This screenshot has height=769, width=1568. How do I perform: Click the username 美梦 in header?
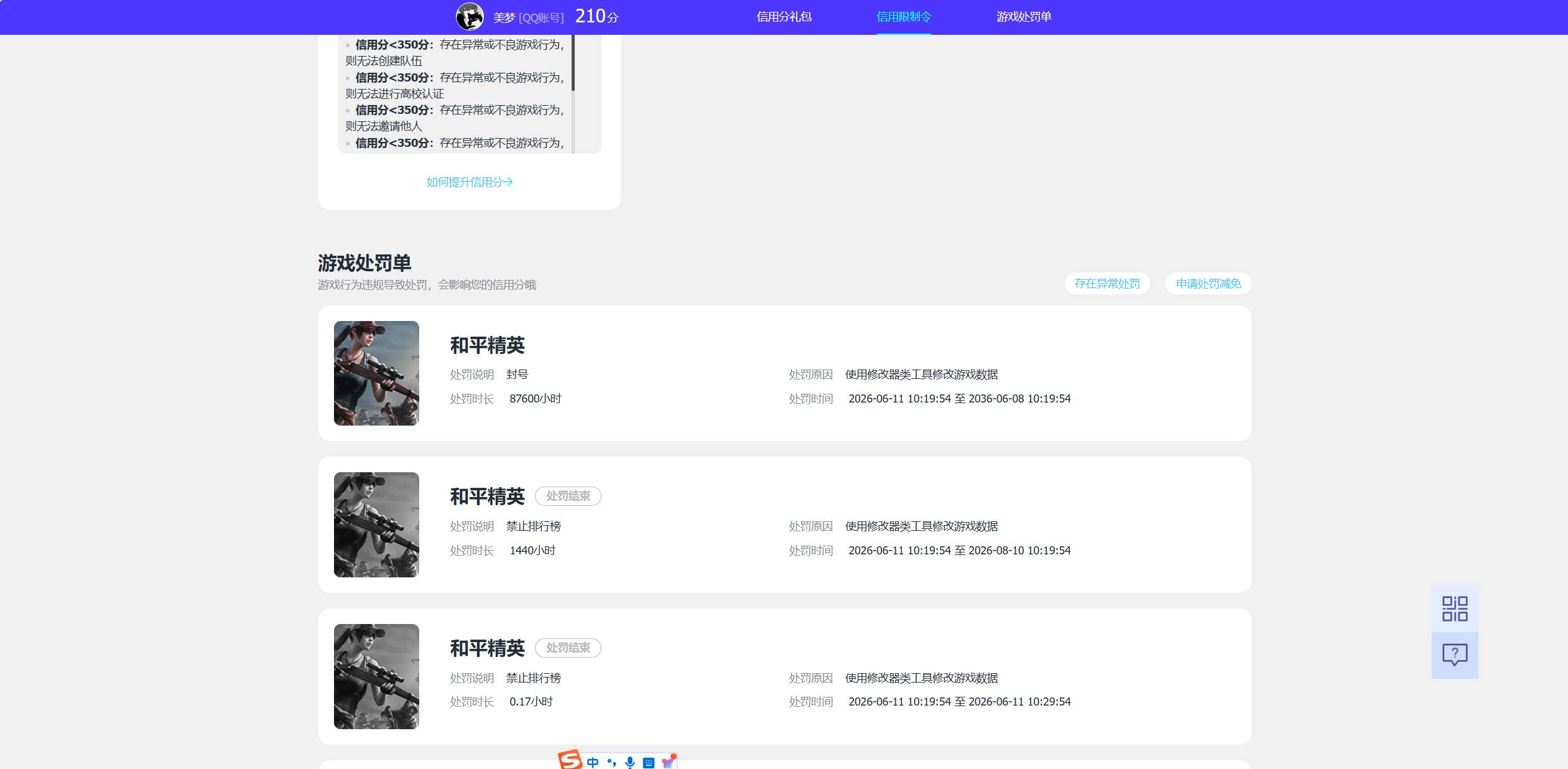tap(504, 18)
